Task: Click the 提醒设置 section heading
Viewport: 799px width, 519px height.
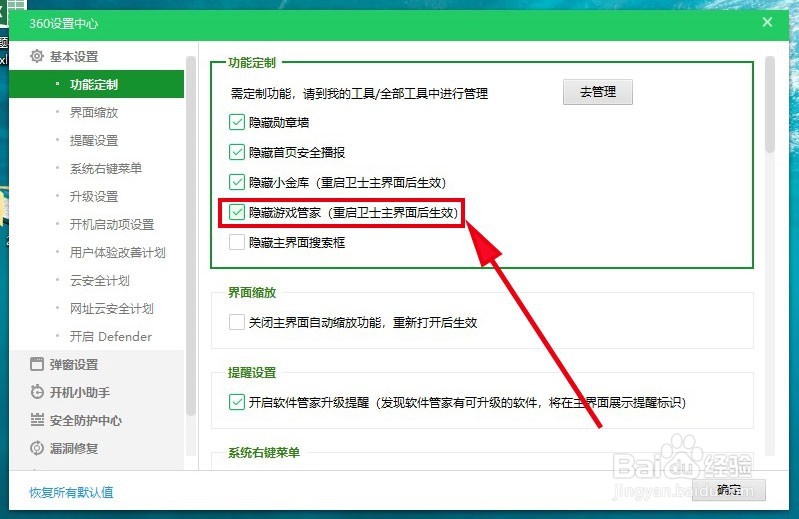Action: click(x=252, y=372)
